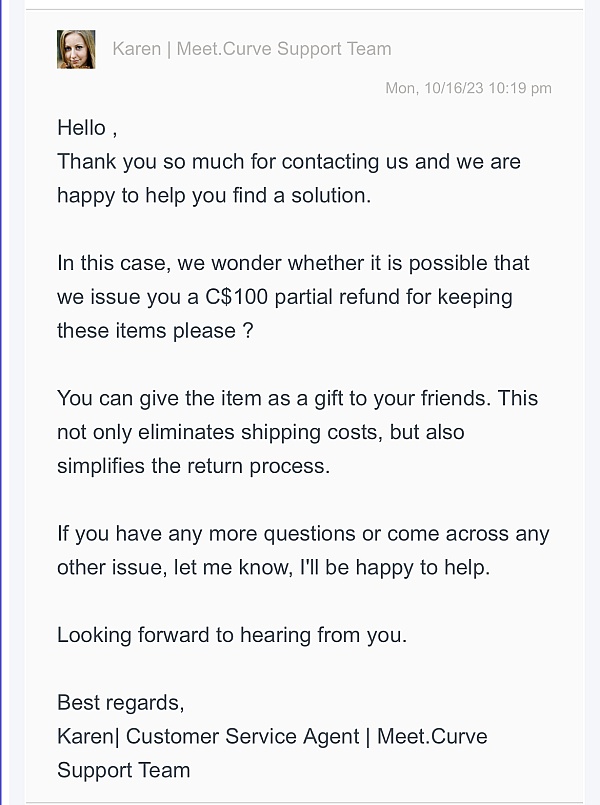The height and width of the screenshot is (805, 600).
Task: Click "Karen| Customer Service Agent" signature line
Action: 208,737
